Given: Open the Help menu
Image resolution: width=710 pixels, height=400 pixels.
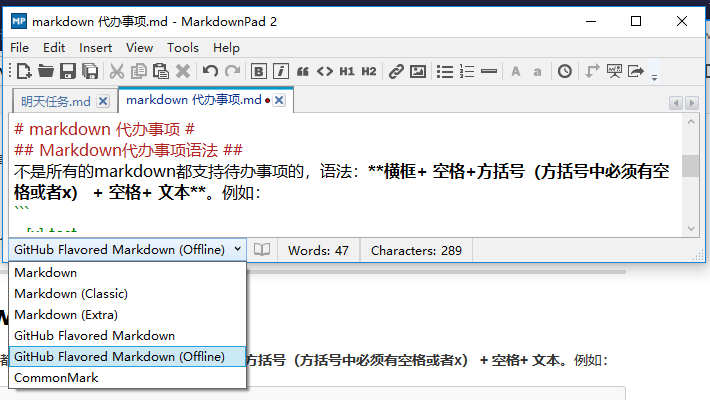Looking at the screenshot, I should 226,48.
